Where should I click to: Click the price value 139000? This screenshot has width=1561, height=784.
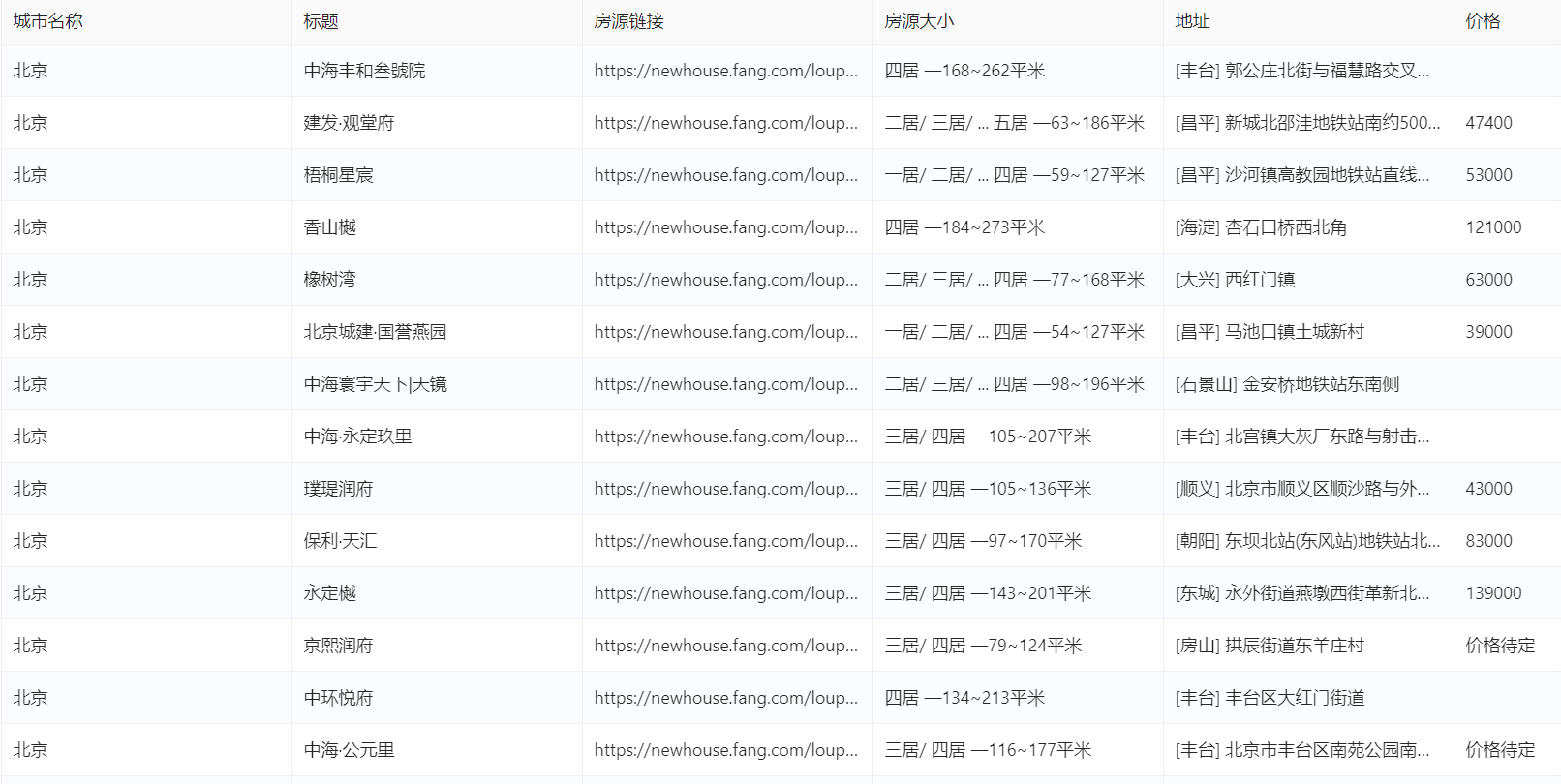click(1494, 593)
